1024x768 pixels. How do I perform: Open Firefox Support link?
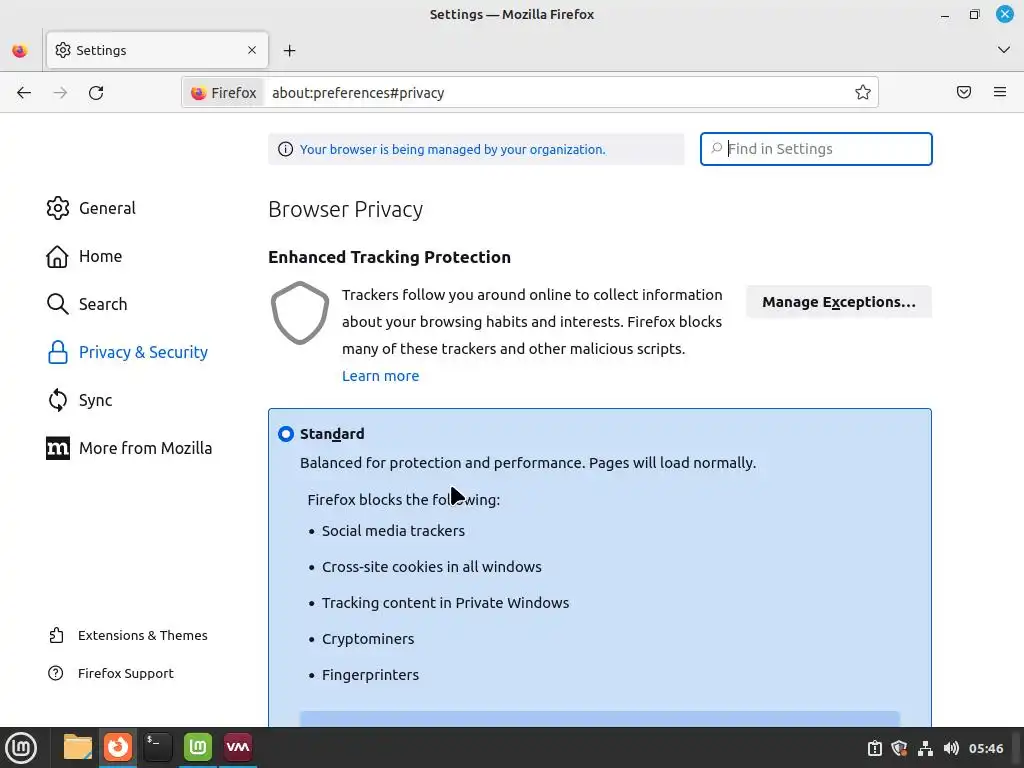[125, 673]
